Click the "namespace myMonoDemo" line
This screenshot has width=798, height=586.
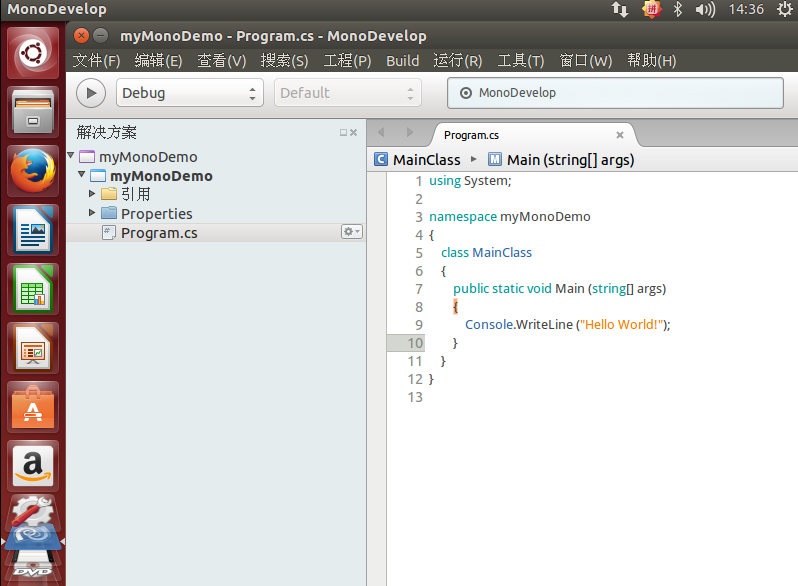(509, 216)
